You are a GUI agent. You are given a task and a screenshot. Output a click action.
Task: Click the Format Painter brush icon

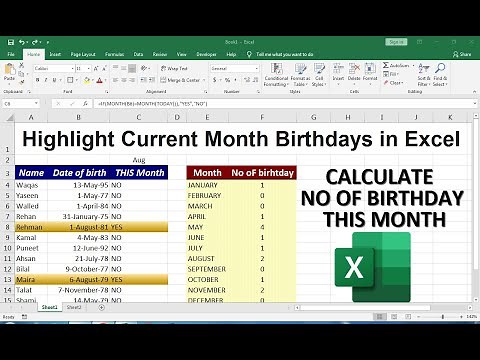click(21, 82)
